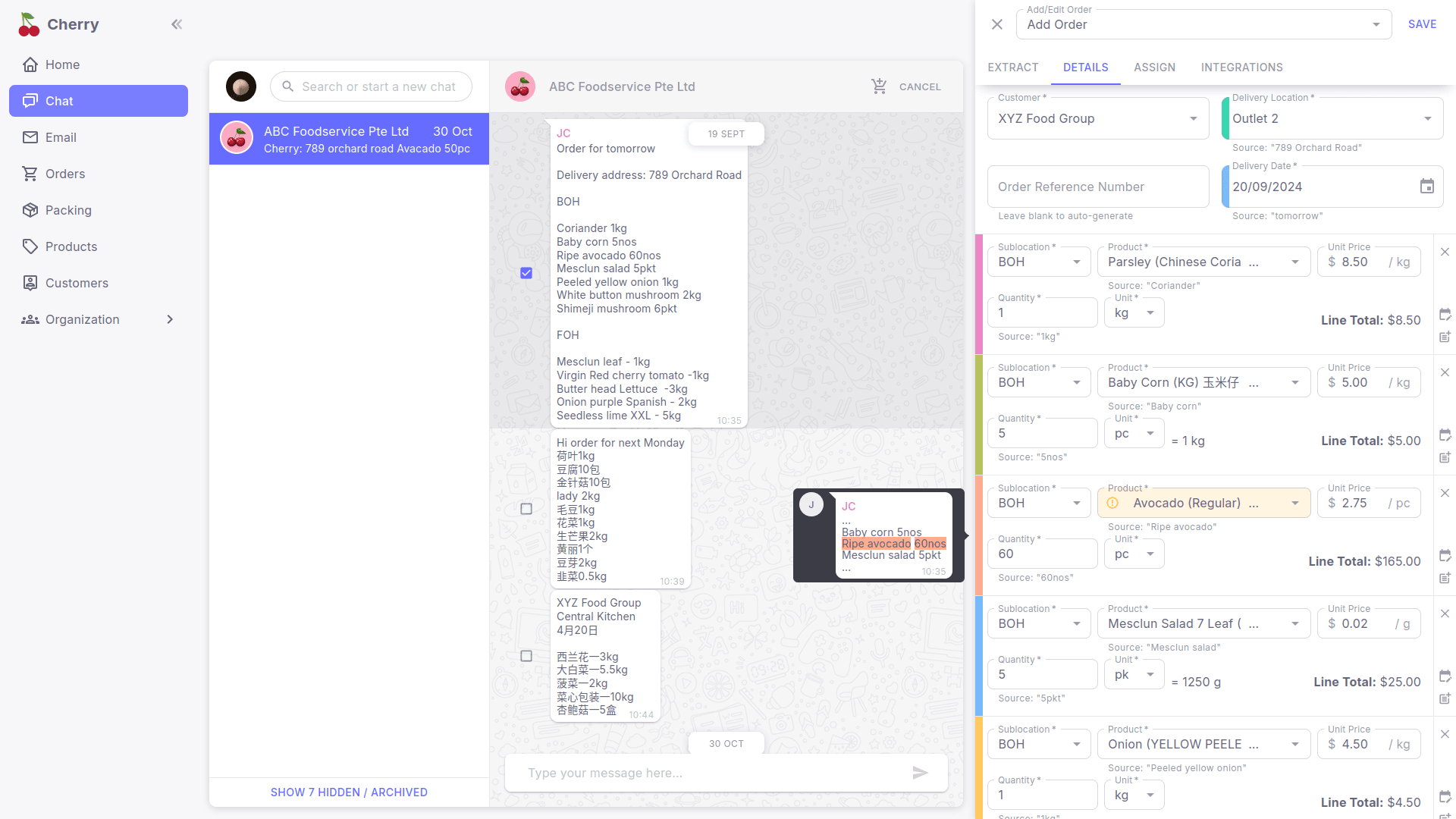Click the send message arrow icon
1456x819 pixels.
point(920,773)
